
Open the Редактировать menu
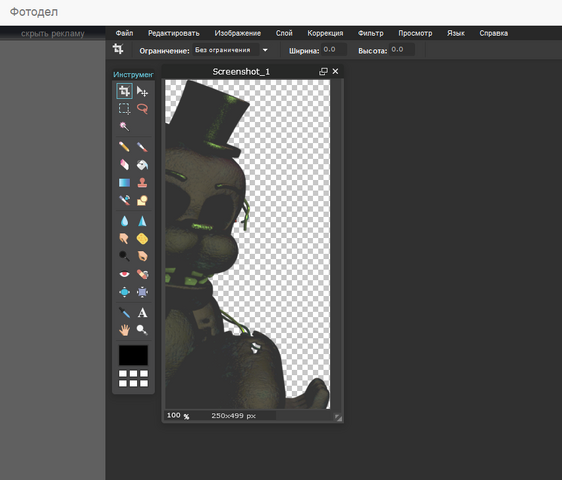click(x=174, y=33)
